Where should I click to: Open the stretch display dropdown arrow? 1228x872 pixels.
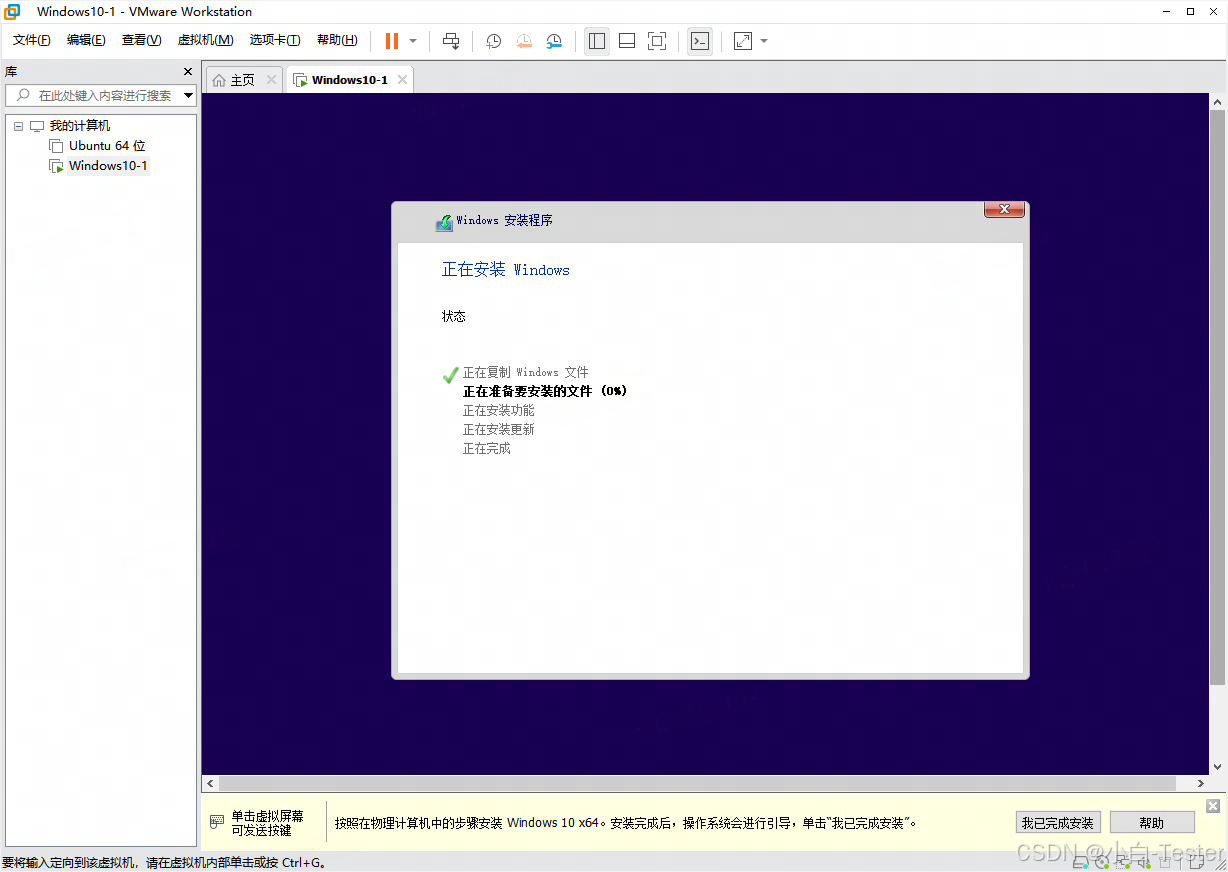tap(764, 41)
